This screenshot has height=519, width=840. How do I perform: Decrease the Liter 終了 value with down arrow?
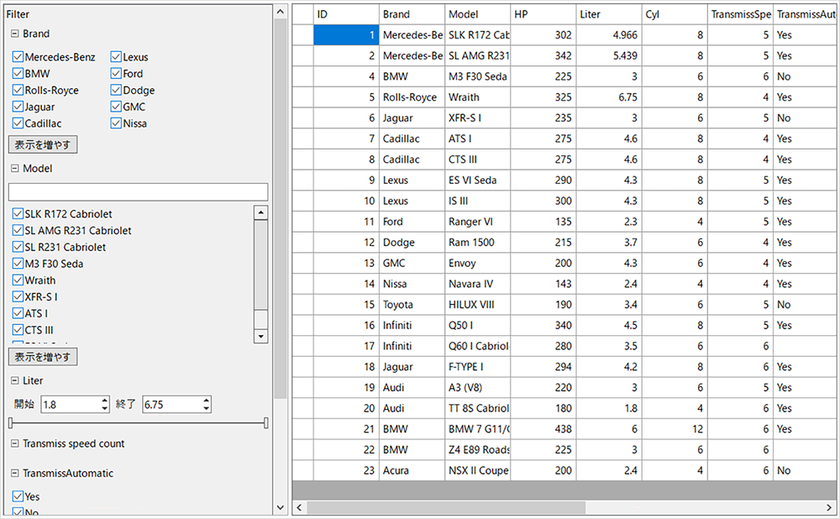pyautogui.click(x=206, y=409)
